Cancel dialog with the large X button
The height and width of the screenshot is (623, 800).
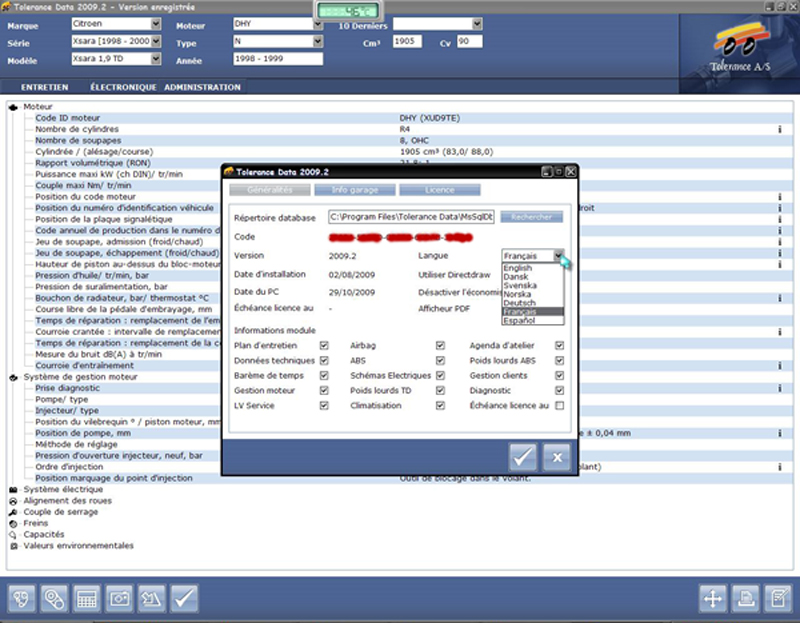click(556, 457)
